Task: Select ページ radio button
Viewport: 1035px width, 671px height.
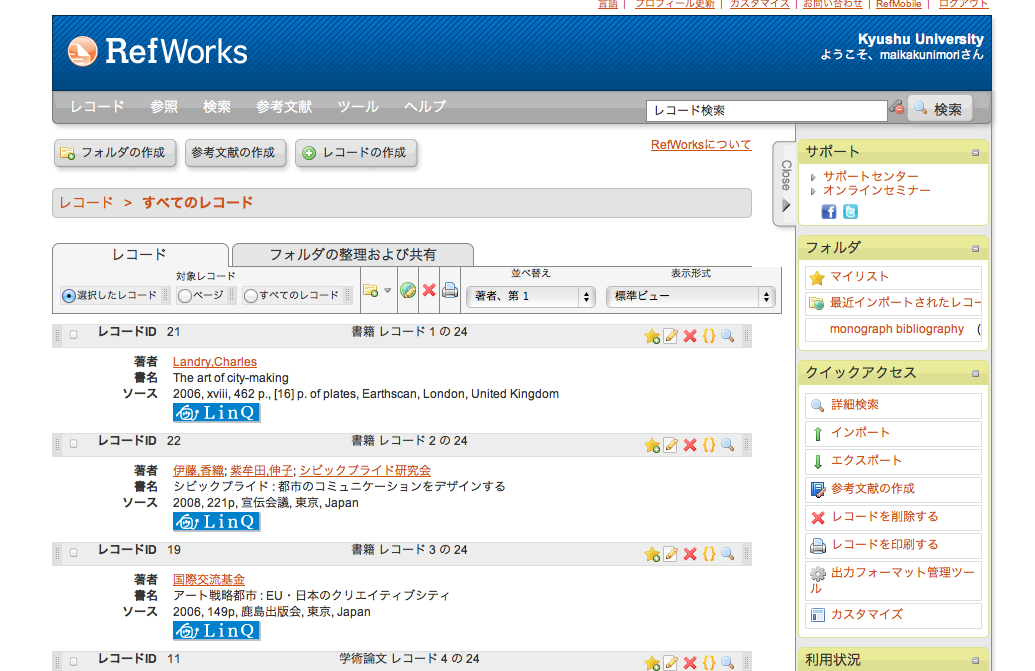Action: click(185, 296)
